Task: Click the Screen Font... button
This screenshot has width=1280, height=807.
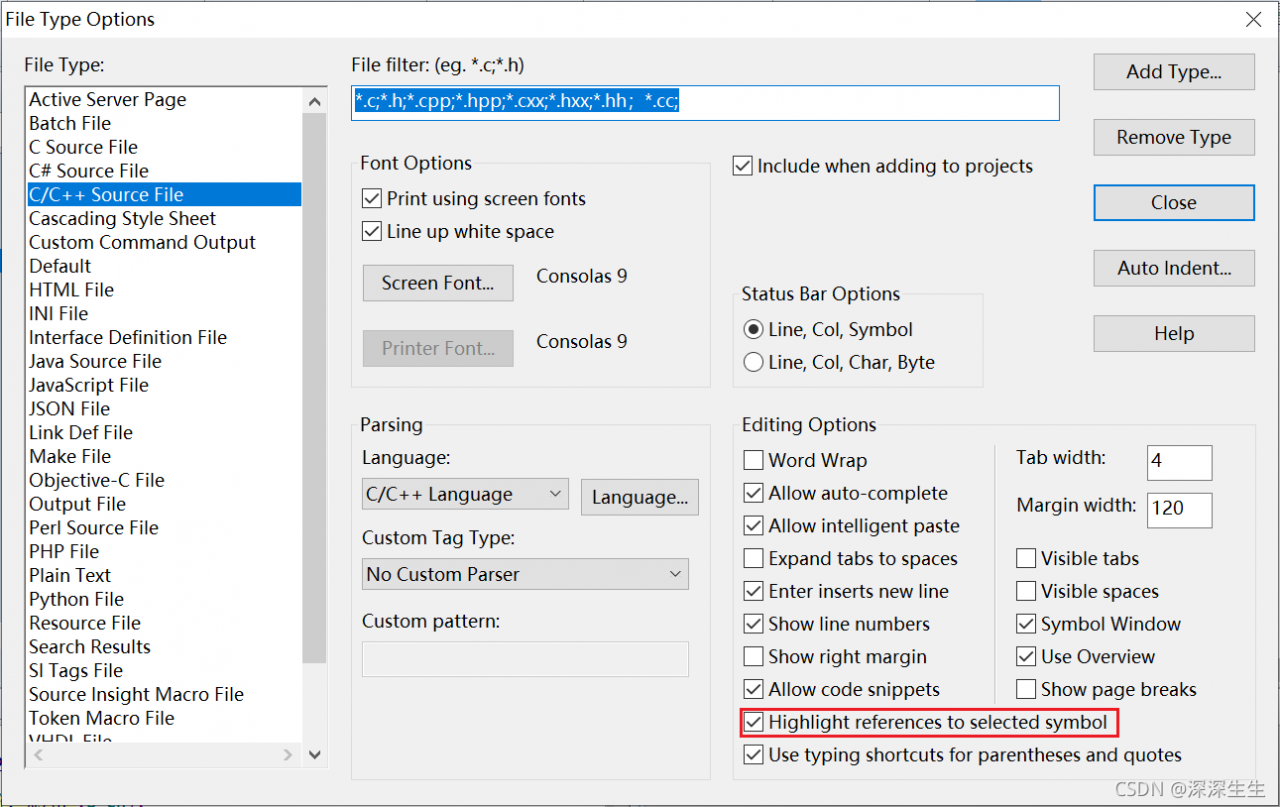Action: click(x=438, y=283)
